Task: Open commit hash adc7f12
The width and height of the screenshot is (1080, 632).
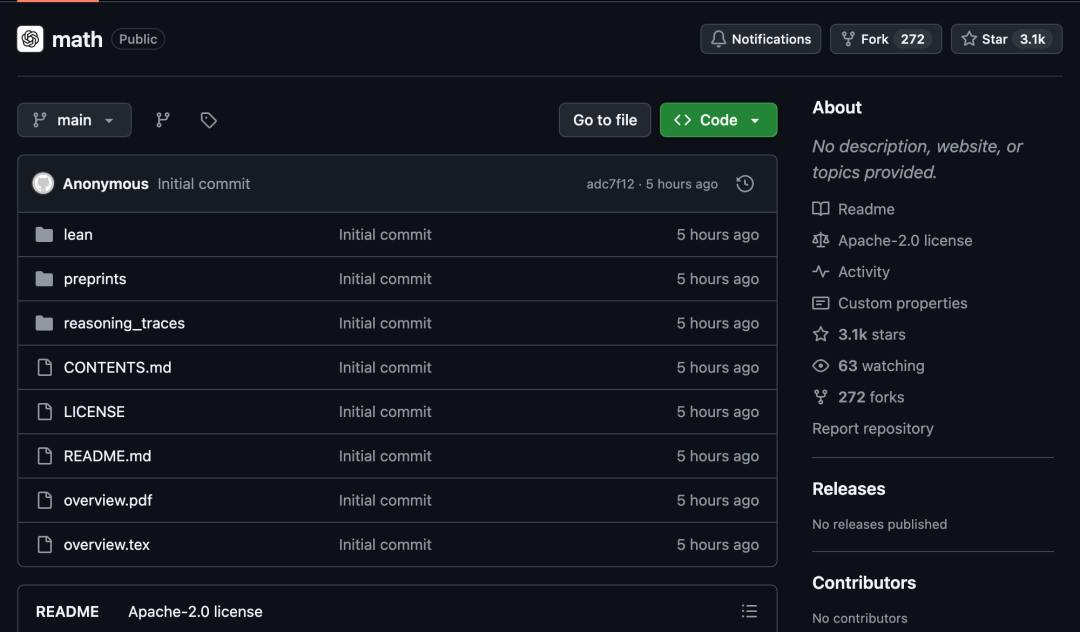Action: coord(610,184)
